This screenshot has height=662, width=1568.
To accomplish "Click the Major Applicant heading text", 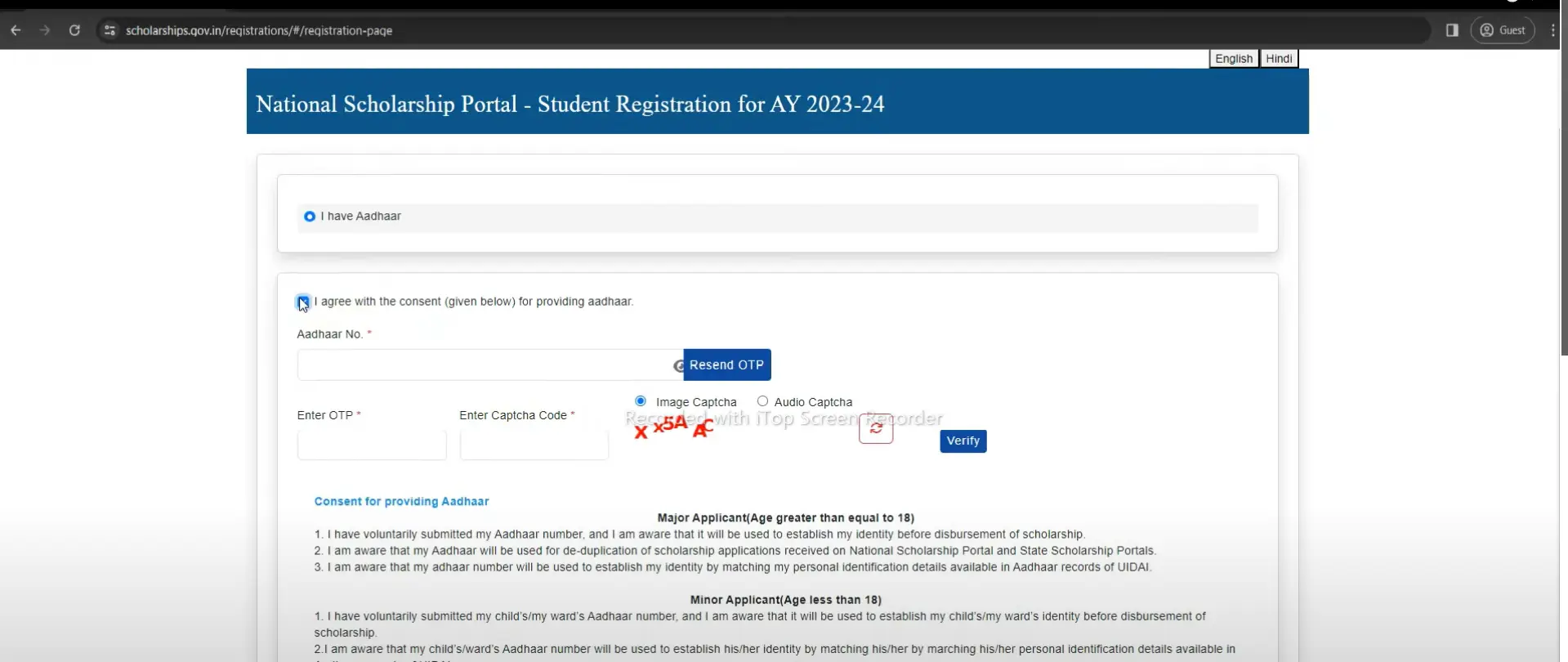I will pyautogui.click(x=785, y=518).
